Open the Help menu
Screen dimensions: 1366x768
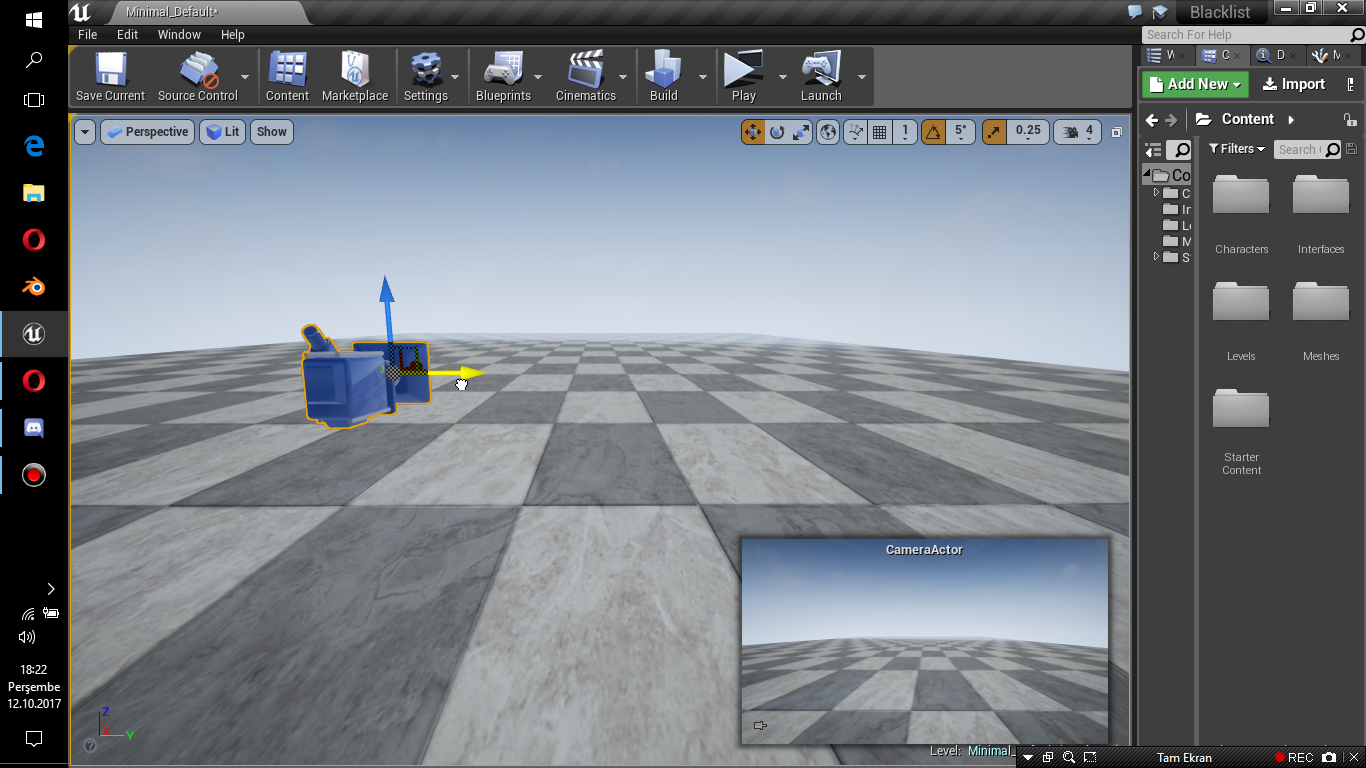tap(232, 34)
